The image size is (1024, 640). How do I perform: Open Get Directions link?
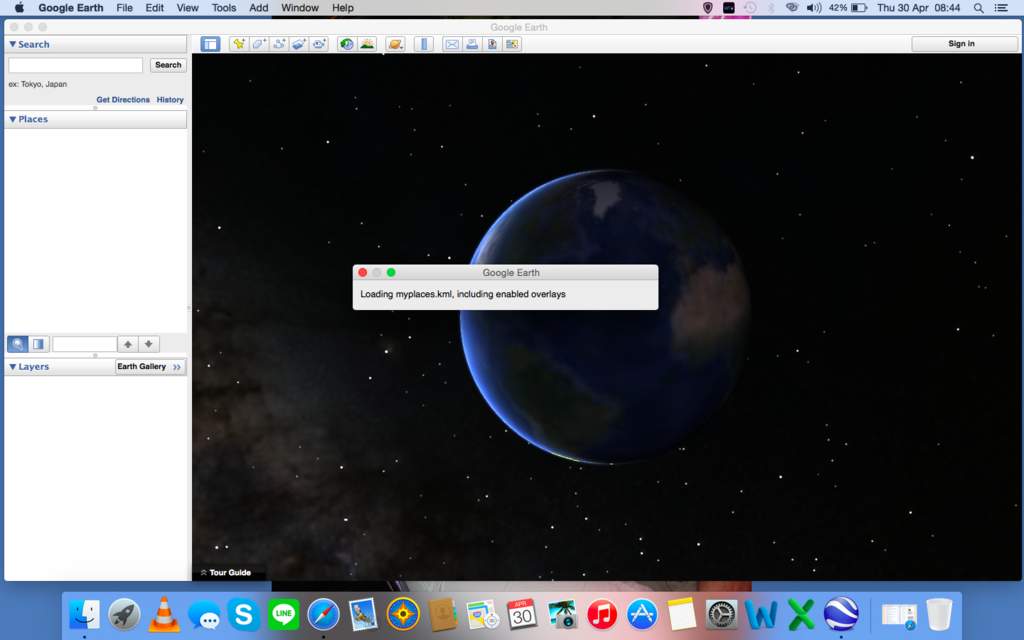click(x=123, y=100)
